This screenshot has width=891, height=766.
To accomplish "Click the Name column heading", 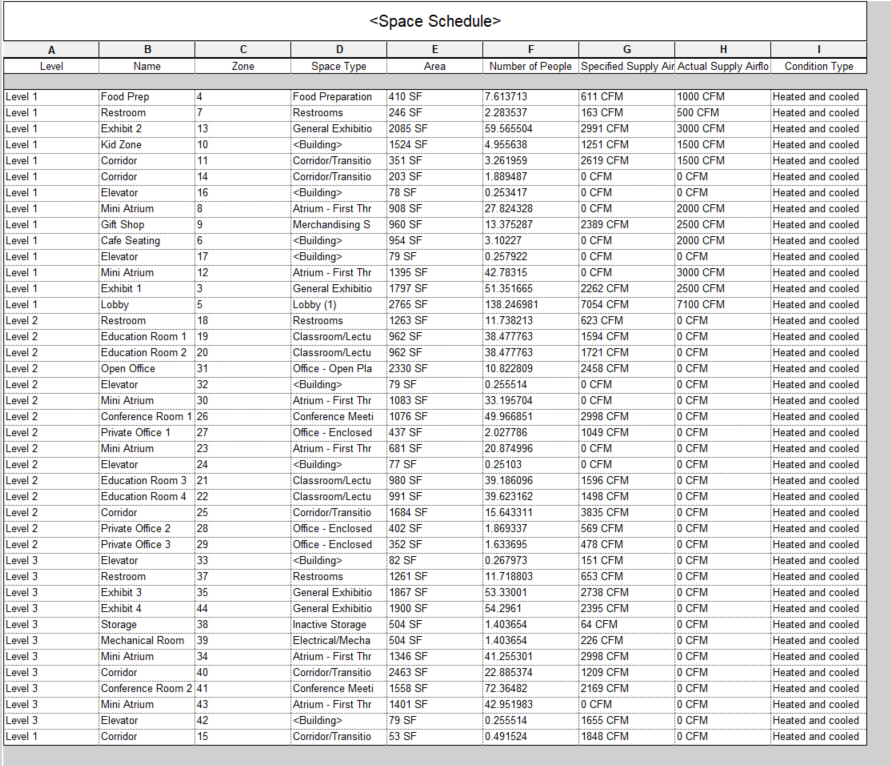I will click(147, 66).
